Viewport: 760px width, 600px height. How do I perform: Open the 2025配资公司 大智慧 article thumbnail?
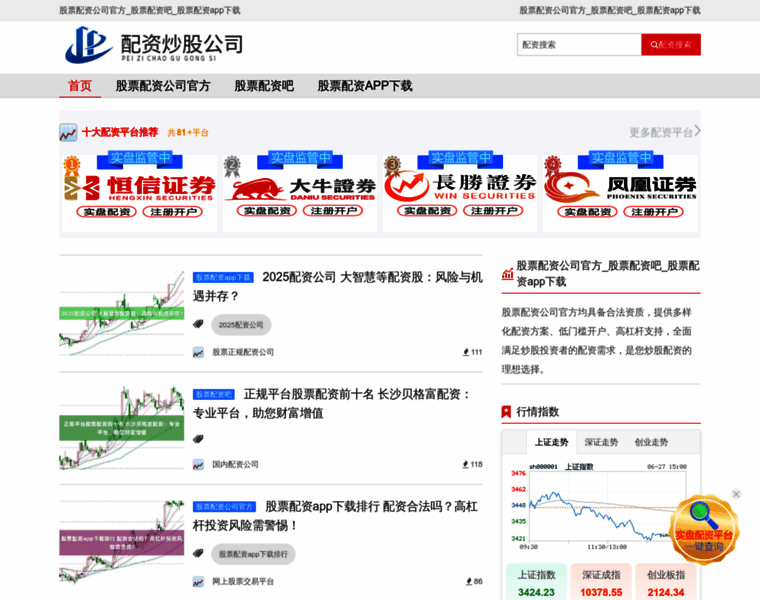(122, 314)
